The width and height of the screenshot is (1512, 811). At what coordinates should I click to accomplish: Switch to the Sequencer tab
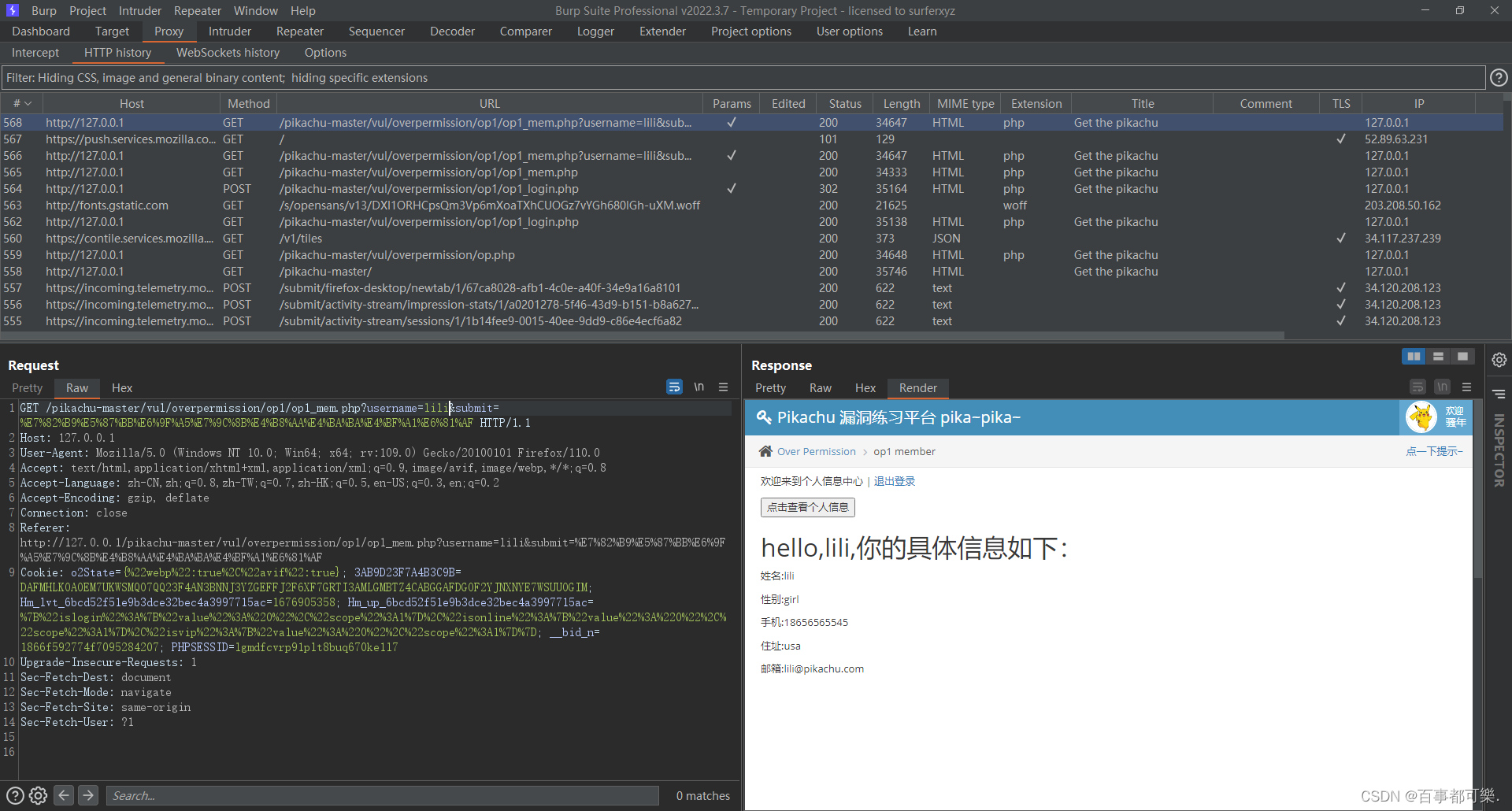click(376, 31)
